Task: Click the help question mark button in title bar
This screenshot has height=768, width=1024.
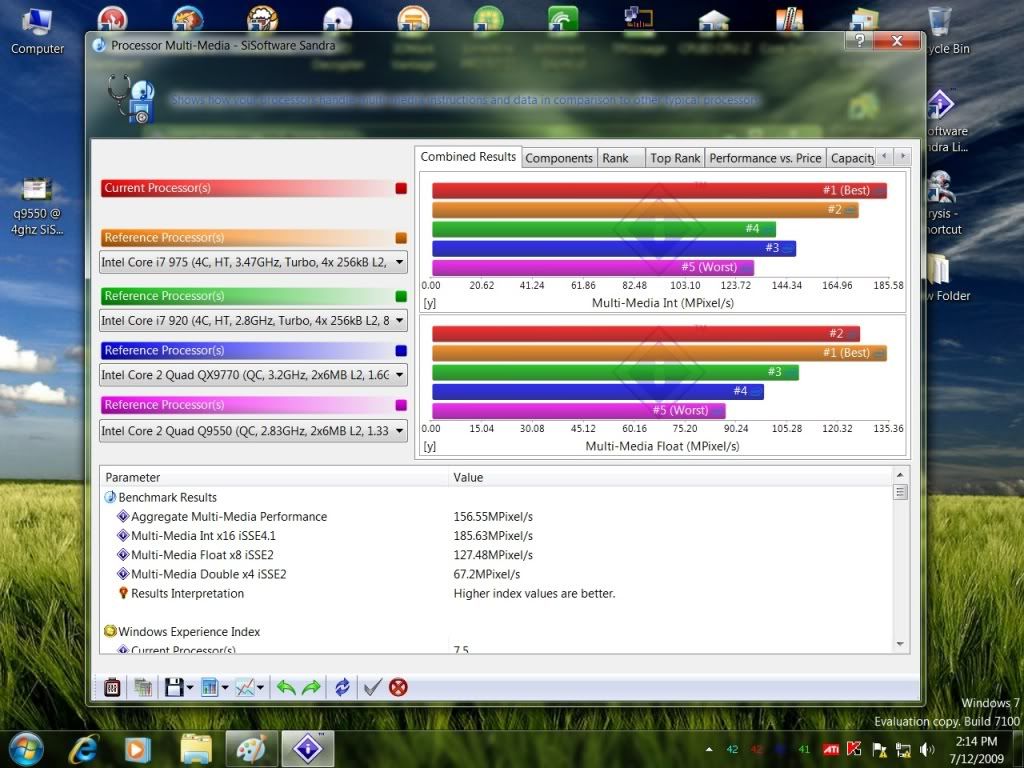Action: (860, 40)
